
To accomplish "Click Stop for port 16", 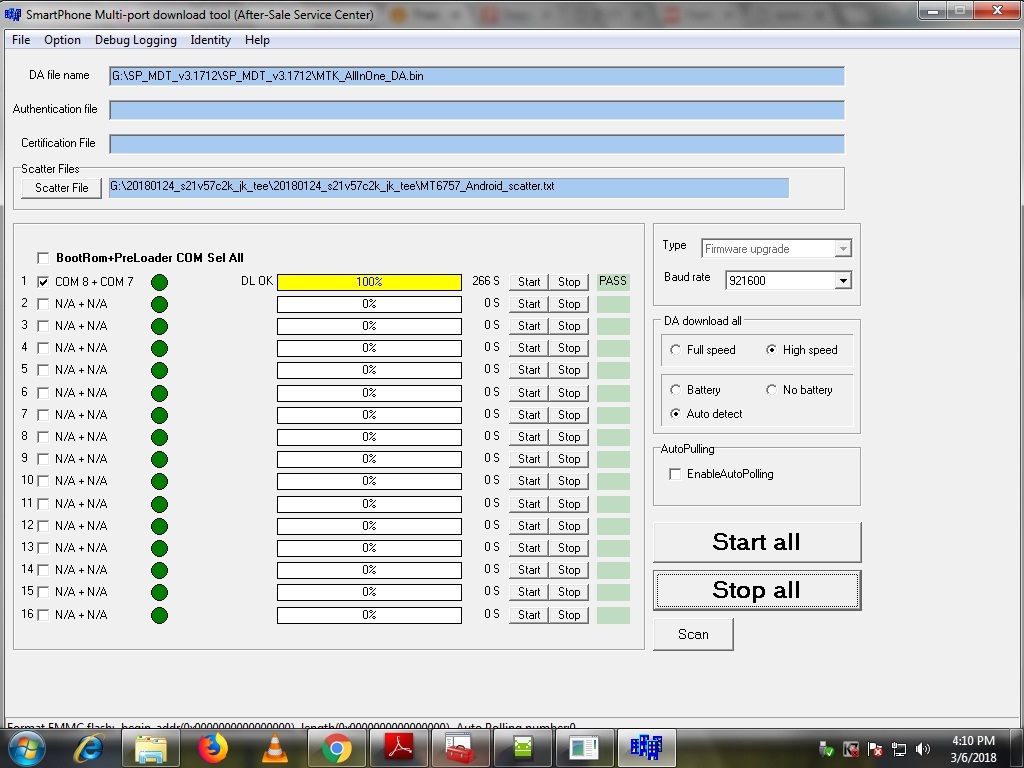I will [569, 615].
